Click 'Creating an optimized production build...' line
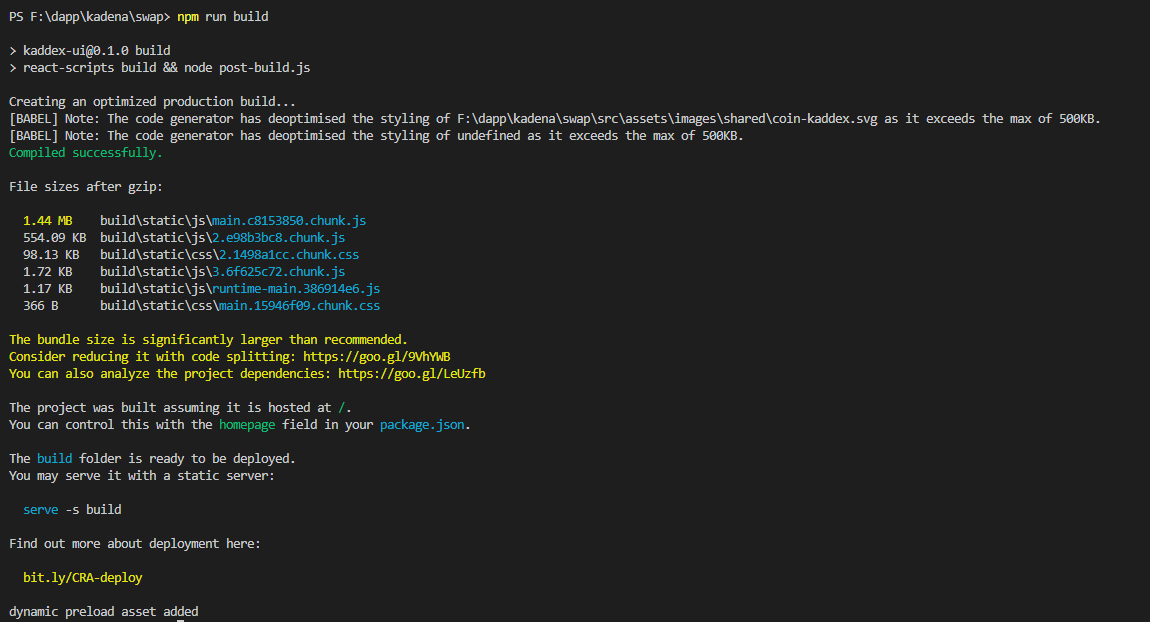 [153, 101]
